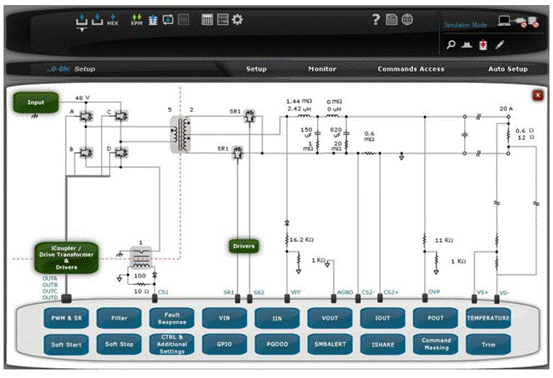553x378 pixels.
Task: Open the Soft Start settings
Action: [66, 345]
